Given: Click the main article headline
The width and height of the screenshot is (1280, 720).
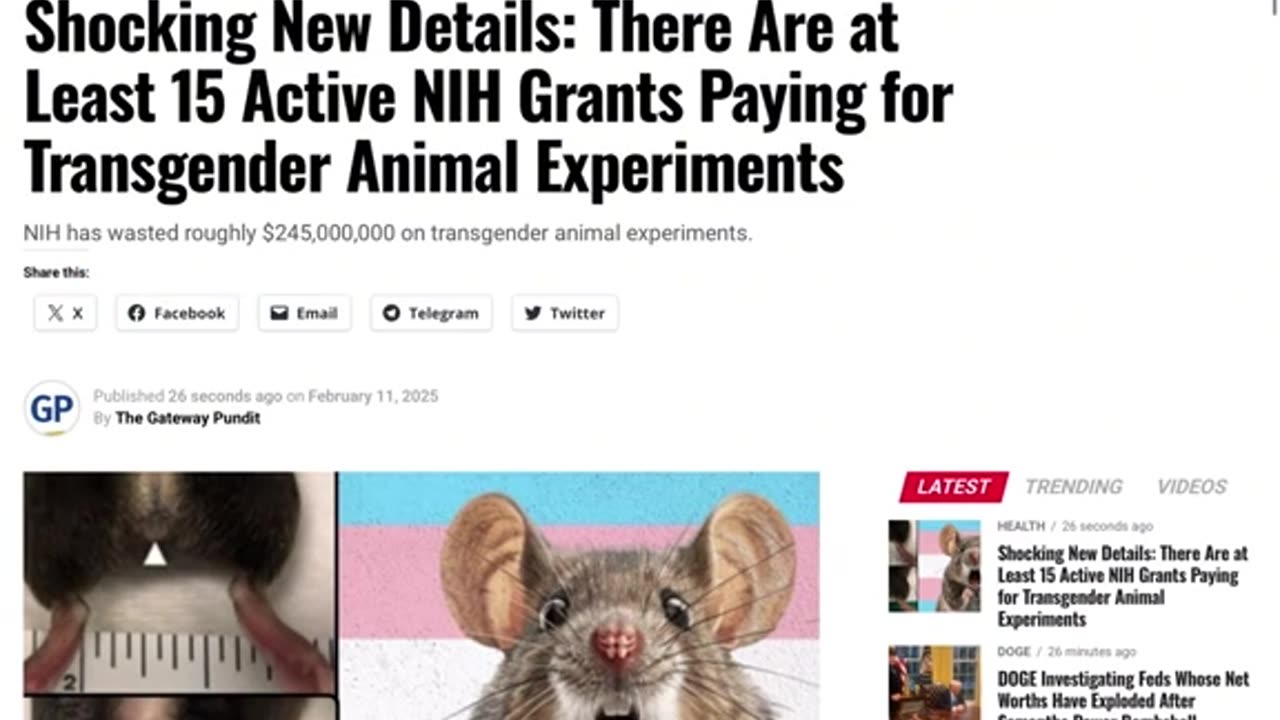Looking at the screenshot, I should pyautogui.click(x=488, y=98).
